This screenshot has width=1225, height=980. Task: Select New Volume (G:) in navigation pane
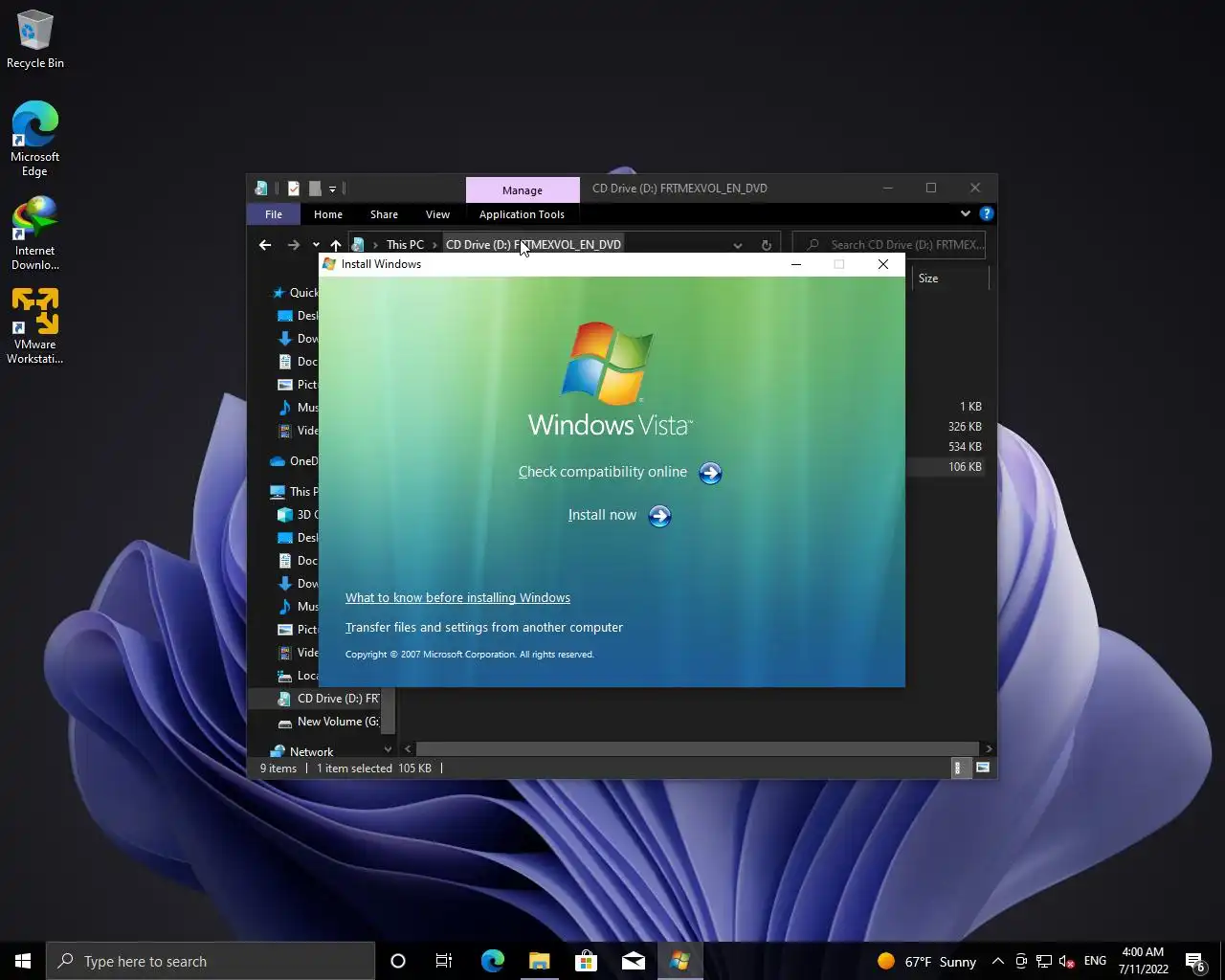[327, 722]
